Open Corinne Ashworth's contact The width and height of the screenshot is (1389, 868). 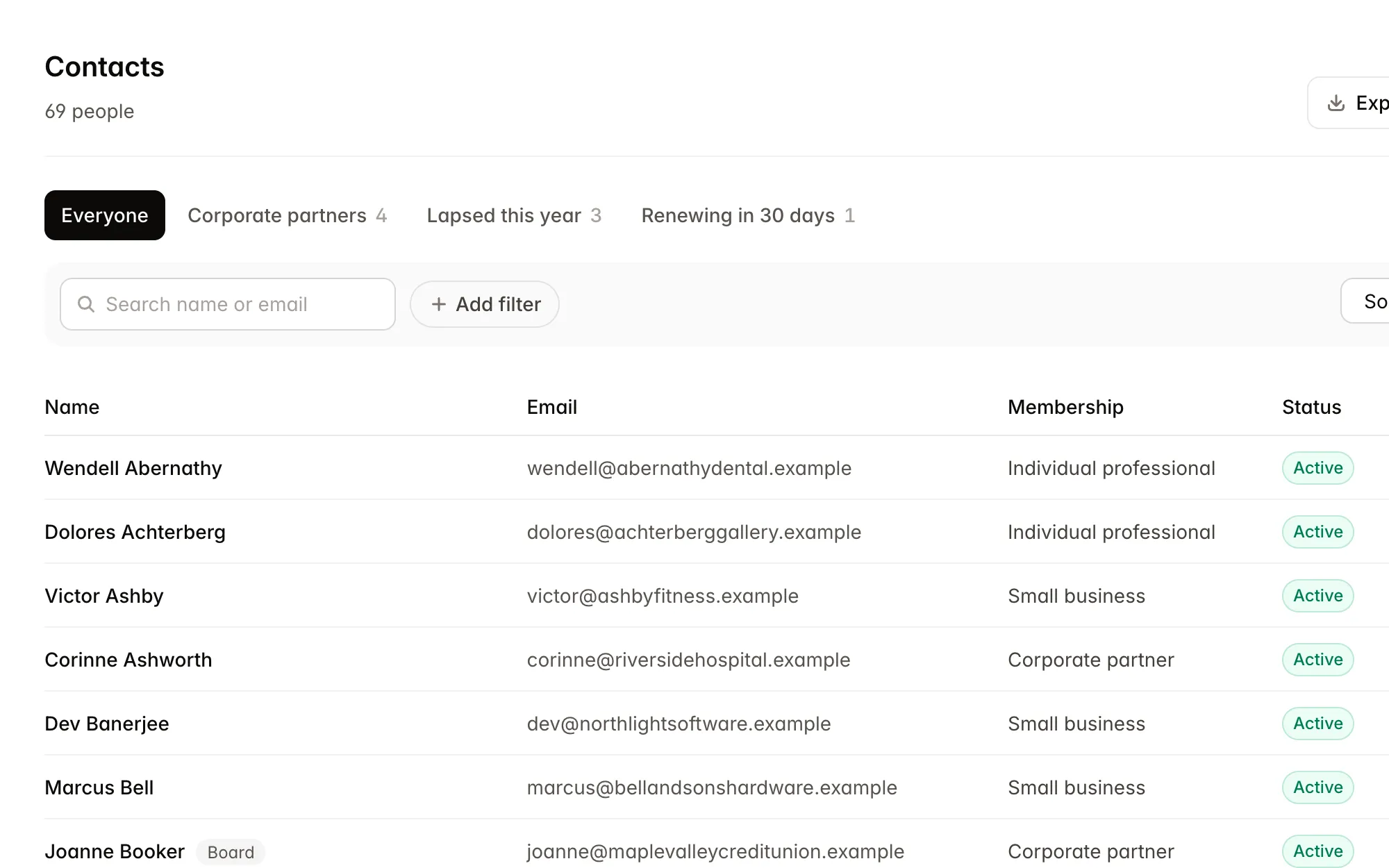coord(128,660)
